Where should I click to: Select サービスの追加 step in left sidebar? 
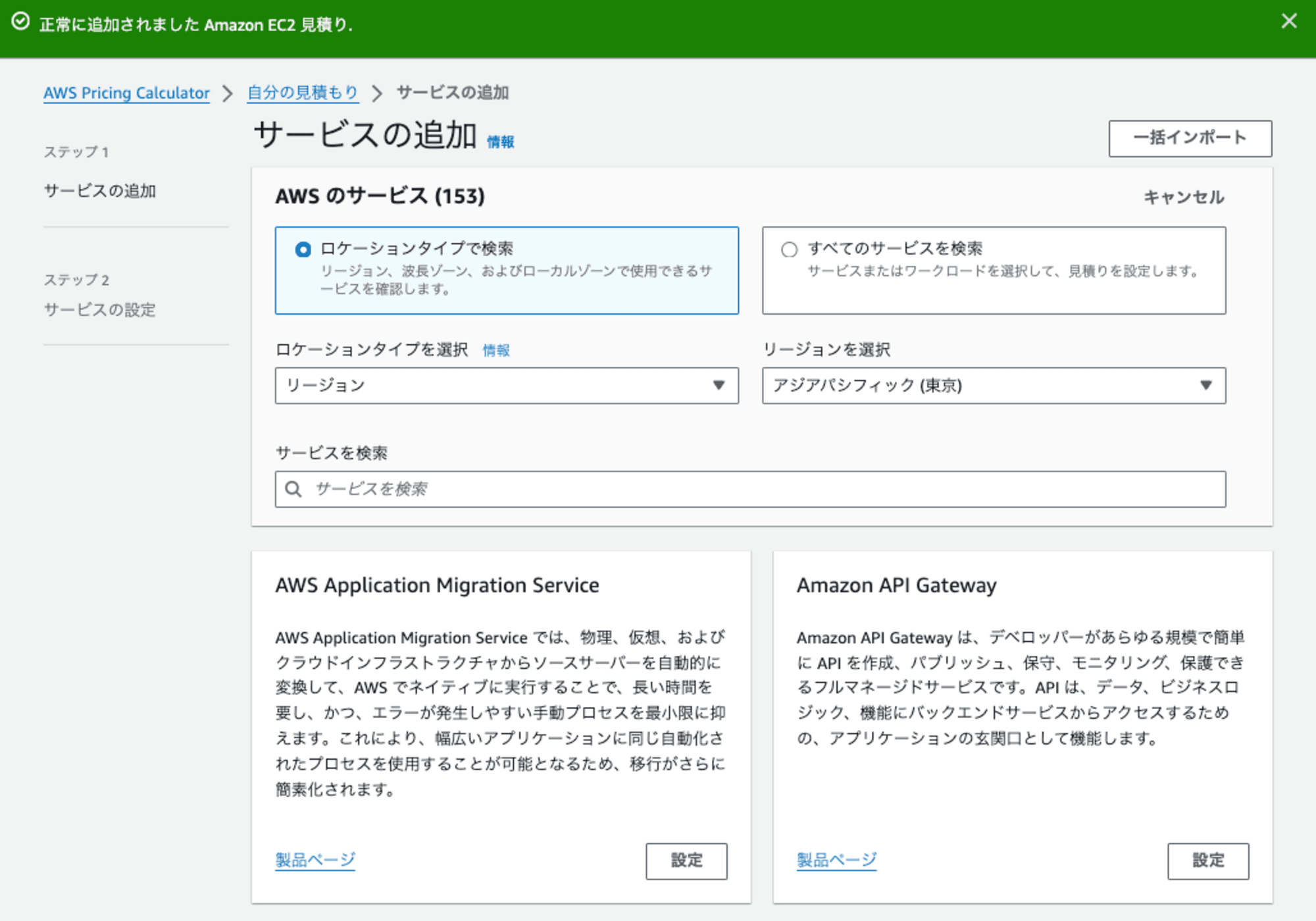coord(100,191)
